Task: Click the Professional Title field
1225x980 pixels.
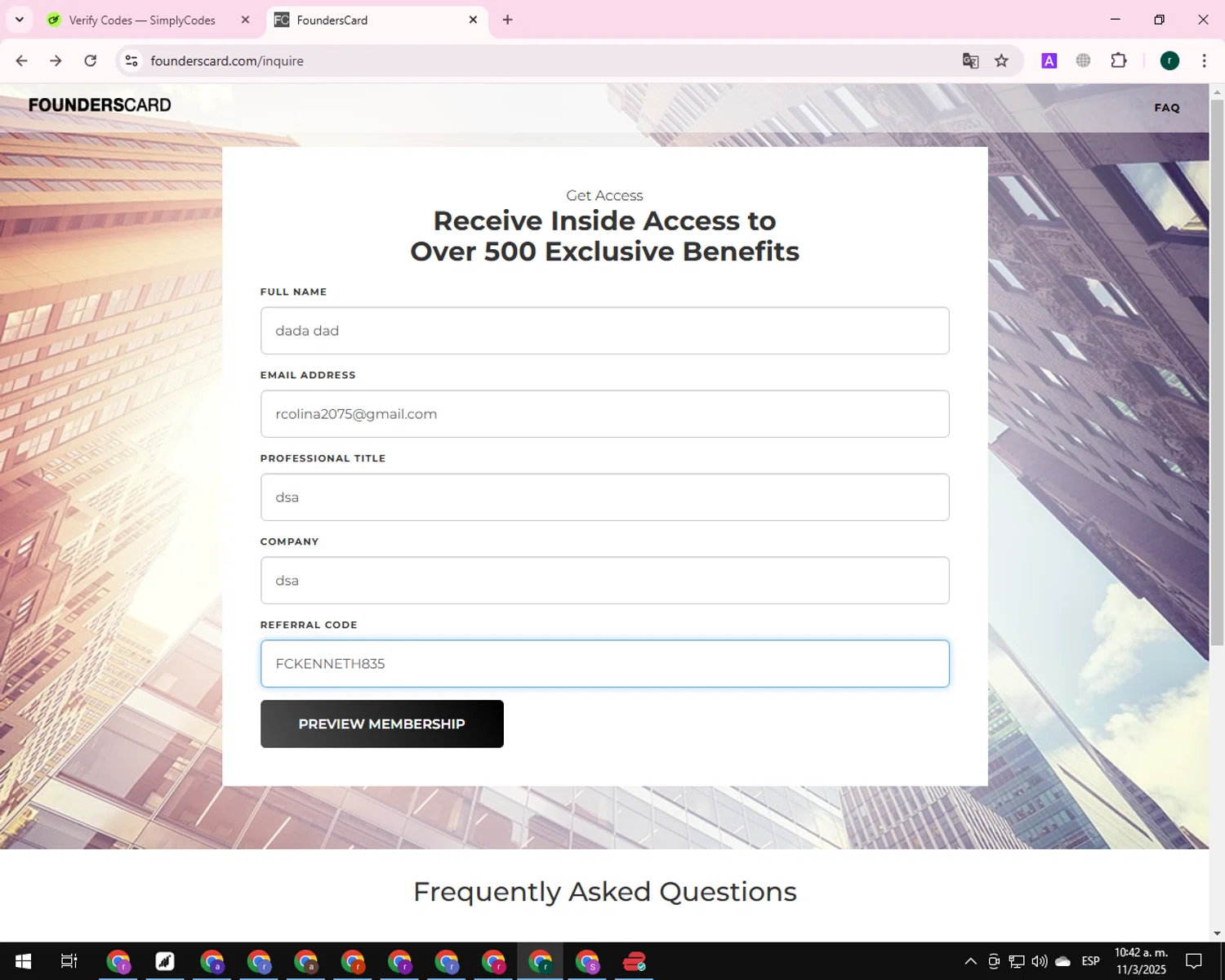Action: (604, 497)
